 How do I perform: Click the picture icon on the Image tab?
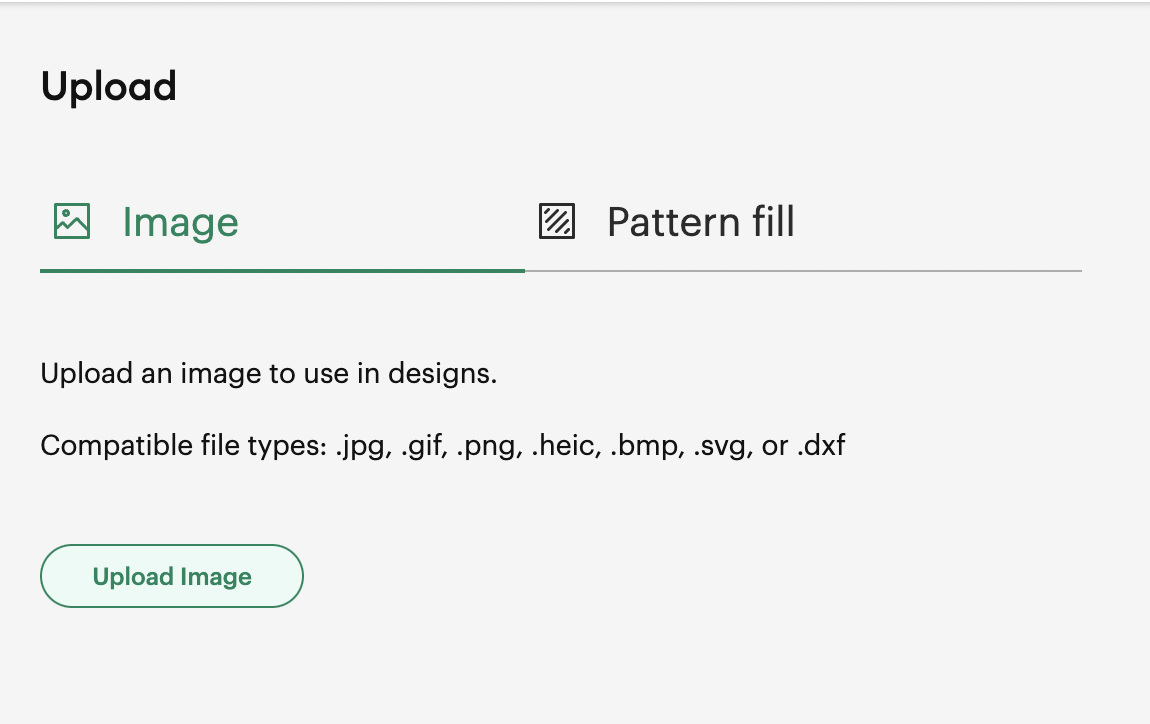pos(72,221)
